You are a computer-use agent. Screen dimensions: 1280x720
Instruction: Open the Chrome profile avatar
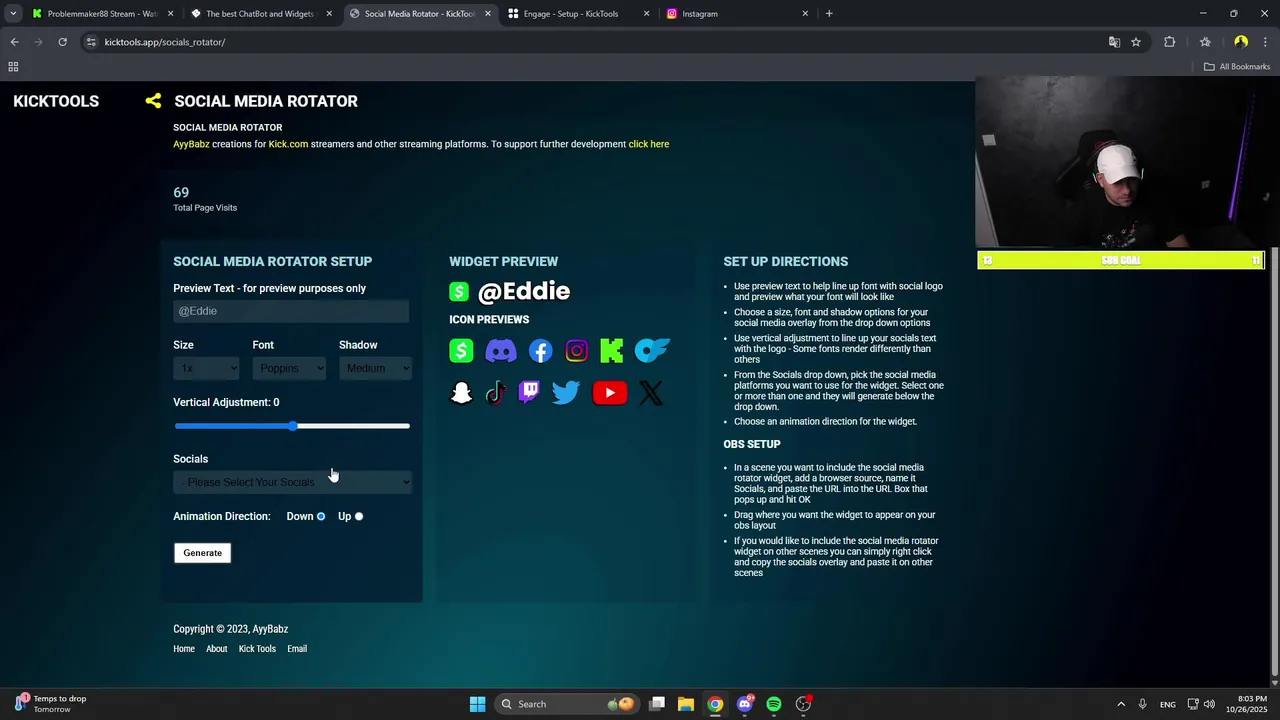tap(1241, 42)
